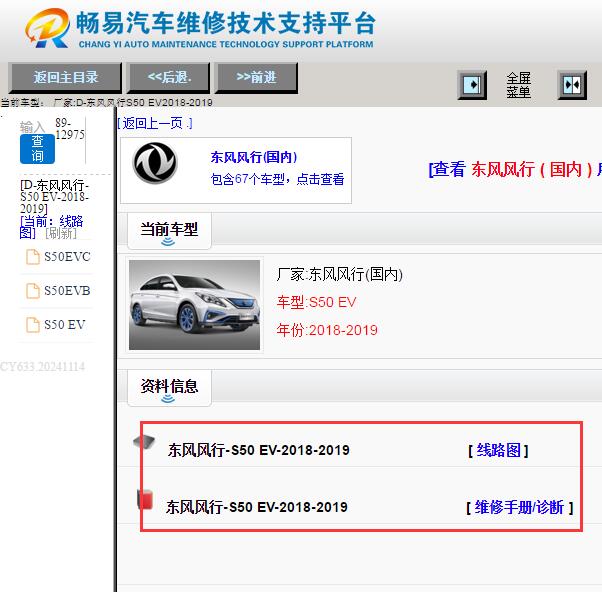Click the gray book icon in 线路图 row

[x=144, y=442]
